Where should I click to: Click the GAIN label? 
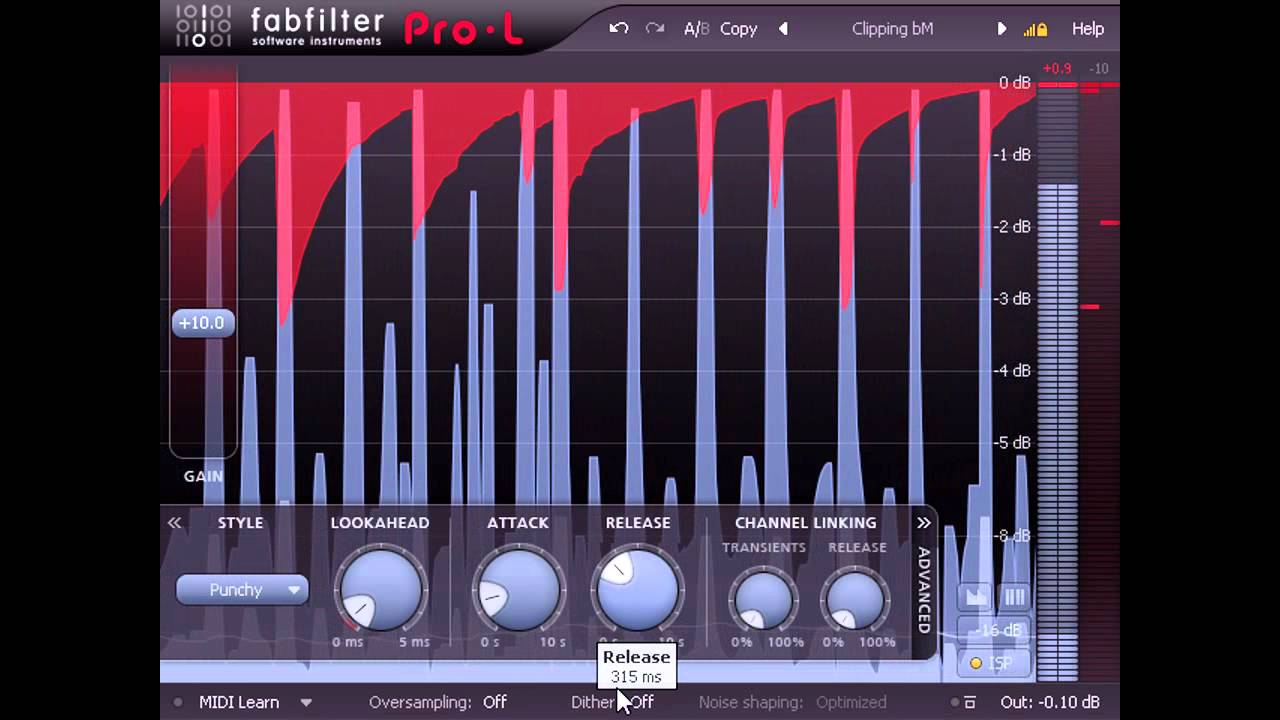coord(203,476)
